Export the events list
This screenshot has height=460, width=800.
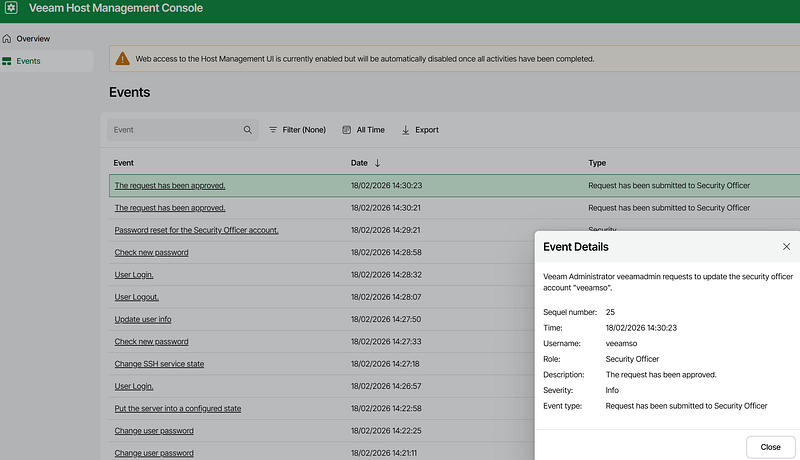click(x=420, y=130)
